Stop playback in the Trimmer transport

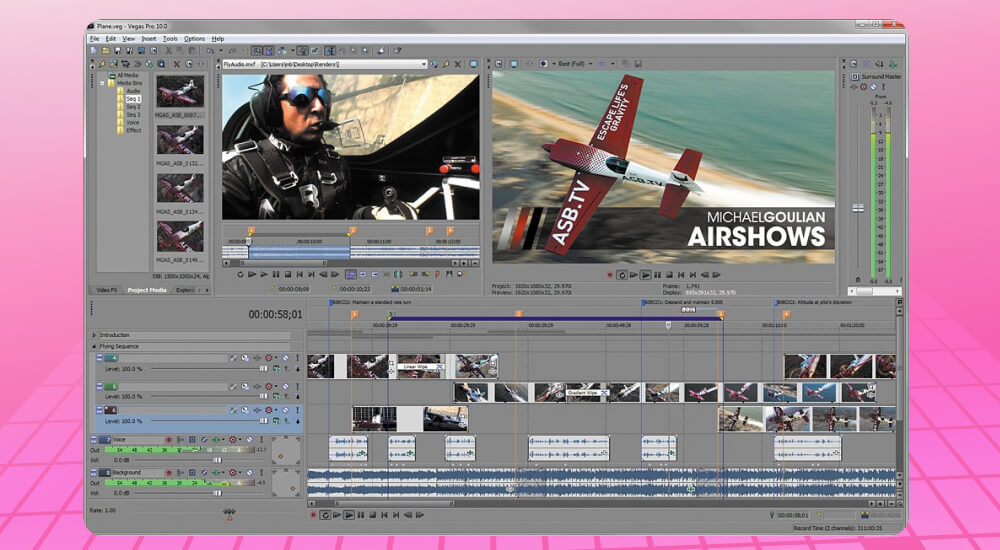coord(288,274)
